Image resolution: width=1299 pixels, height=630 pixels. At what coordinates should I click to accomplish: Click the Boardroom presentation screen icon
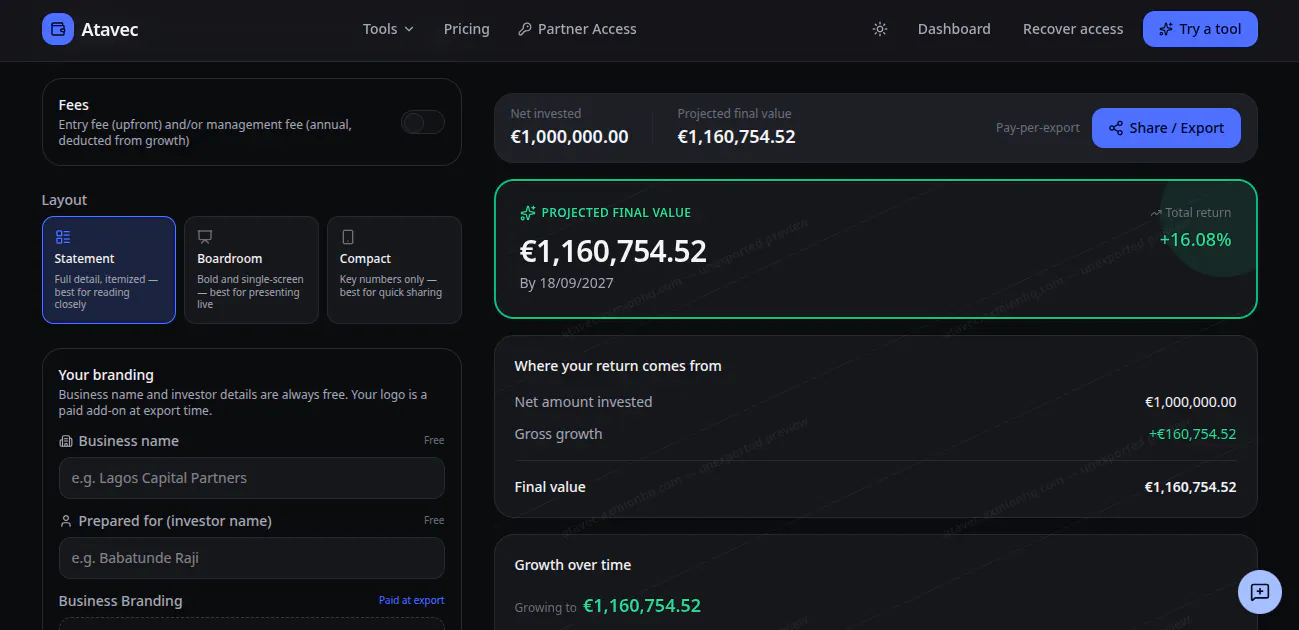tap(205, 237)
